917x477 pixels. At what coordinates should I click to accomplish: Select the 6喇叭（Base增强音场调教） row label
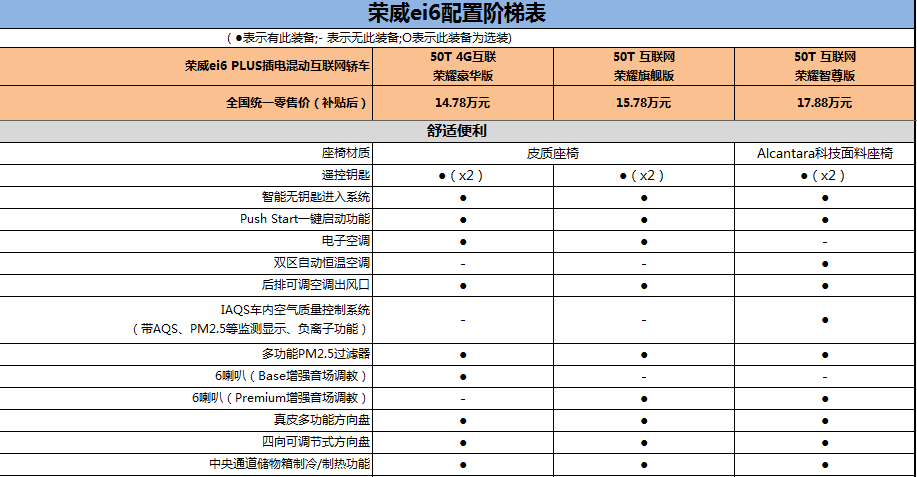coord(186,376)
